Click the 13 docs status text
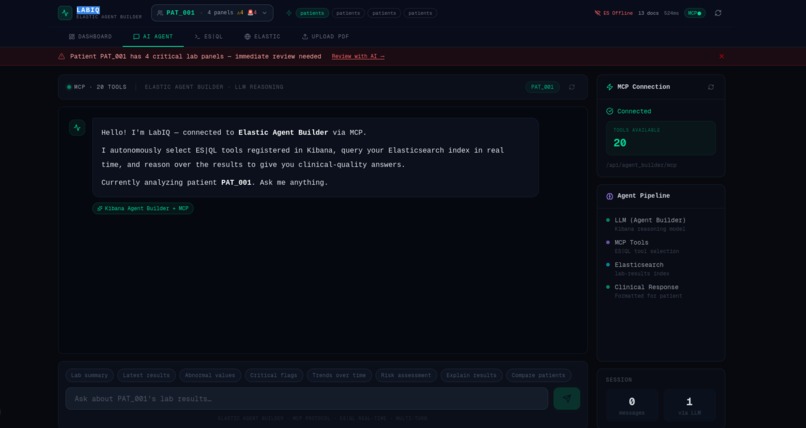Image resolution: width=806 pixels, height=428 pixels. (x=648, y=13)
